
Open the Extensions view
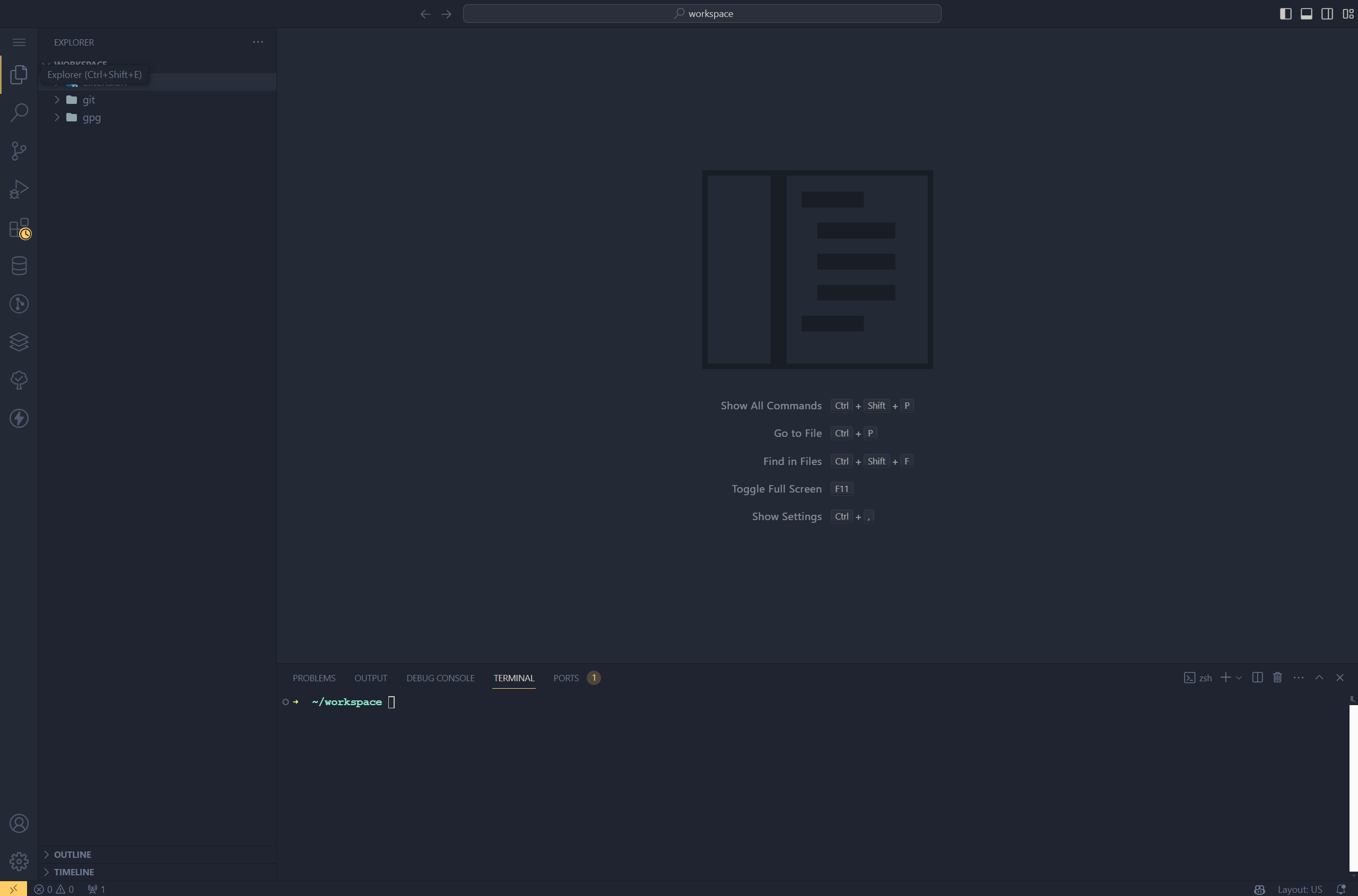(x=19, y=227)
